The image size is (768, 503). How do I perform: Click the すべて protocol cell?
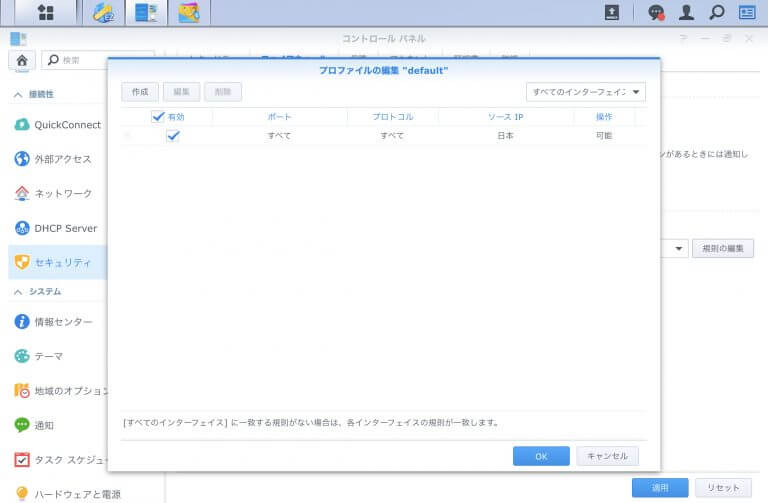(x=392, y=136)
